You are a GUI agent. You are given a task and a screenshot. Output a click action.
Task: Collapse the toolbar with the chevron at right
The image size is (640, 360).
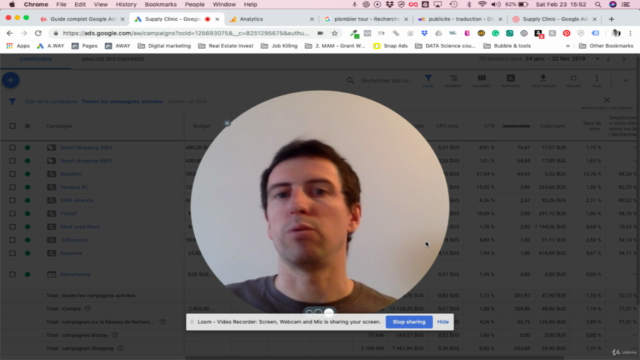tap(626, 80)
